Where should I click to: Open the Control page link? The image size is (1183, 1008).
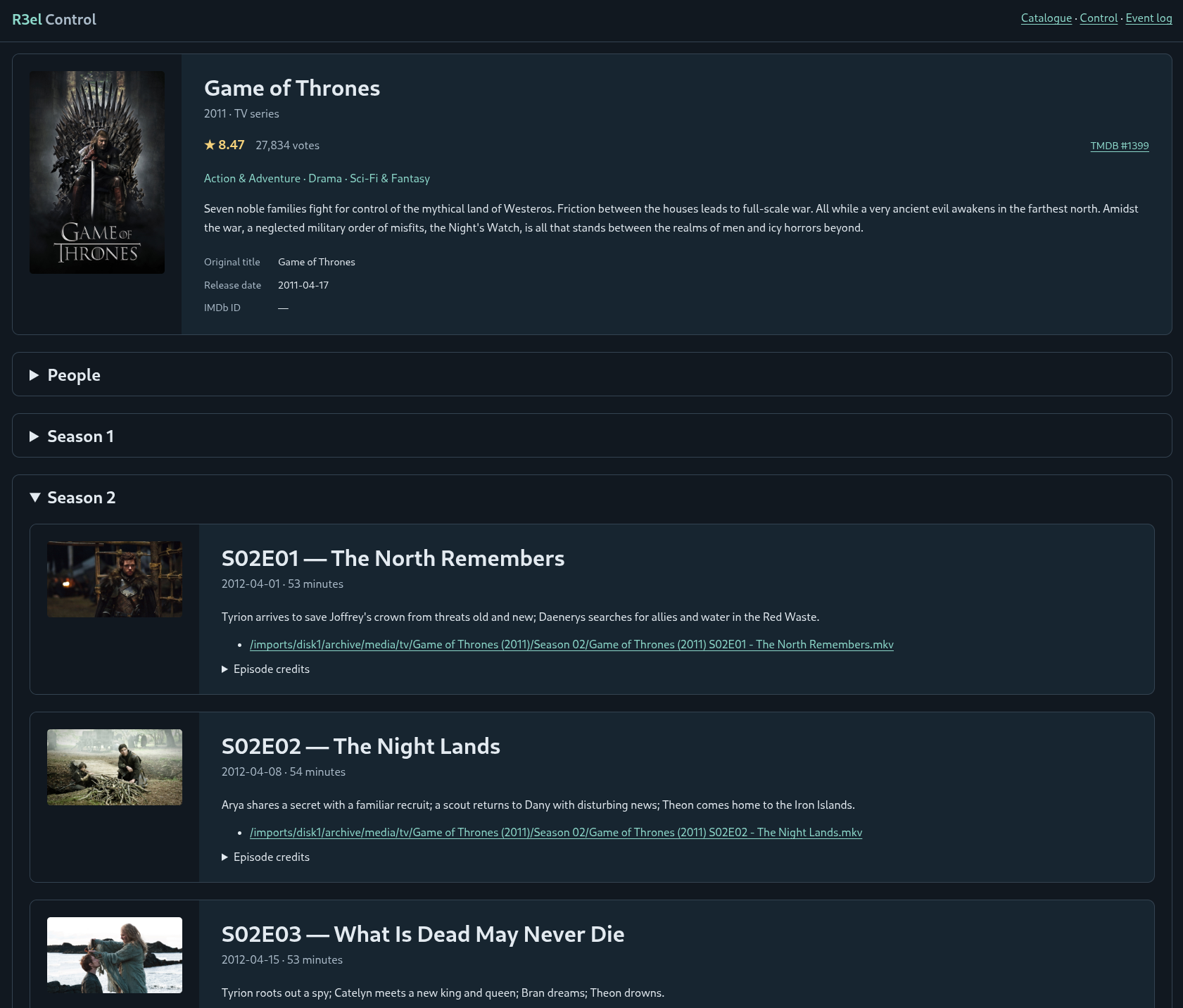coord(1099,18)
